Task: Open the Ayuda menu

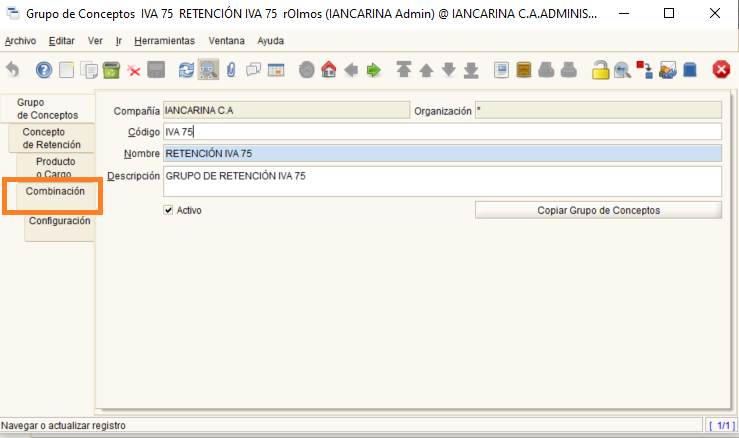Action: pos(271,41)
